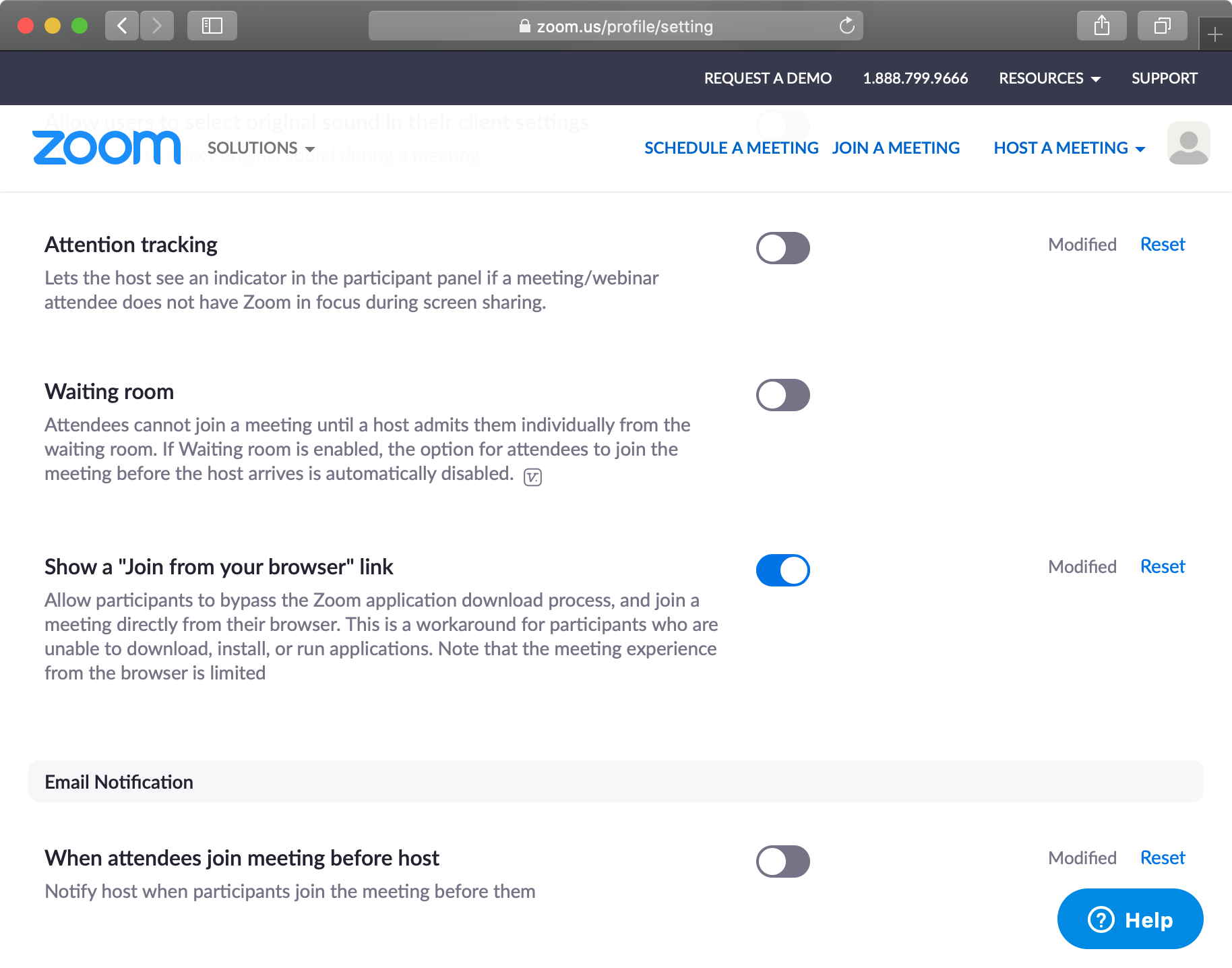Click the info icon beside Waiting room description
The width and height of the screenshot is (1232, 968).
pyautogui.click(x=532, y=477)
